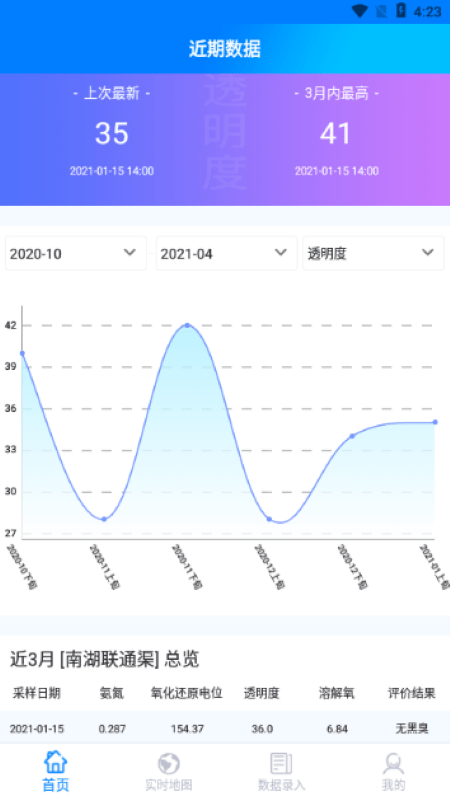450x800 pixels.
Task: Open the 数据录入 document icon
Action: 281,763
